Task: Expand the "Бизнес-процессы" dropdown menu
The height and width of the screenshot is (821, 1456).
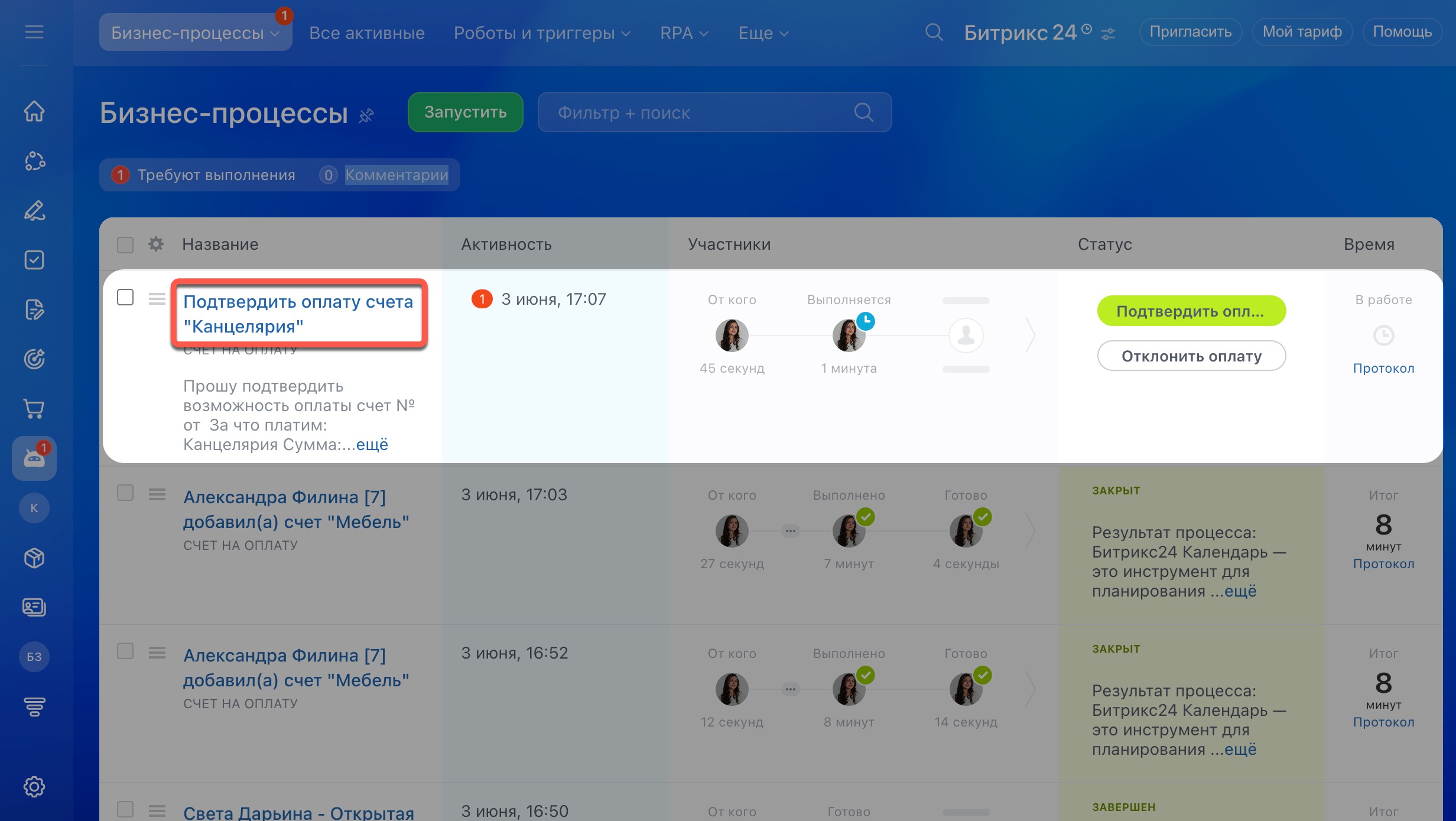Action: (195, 33)
